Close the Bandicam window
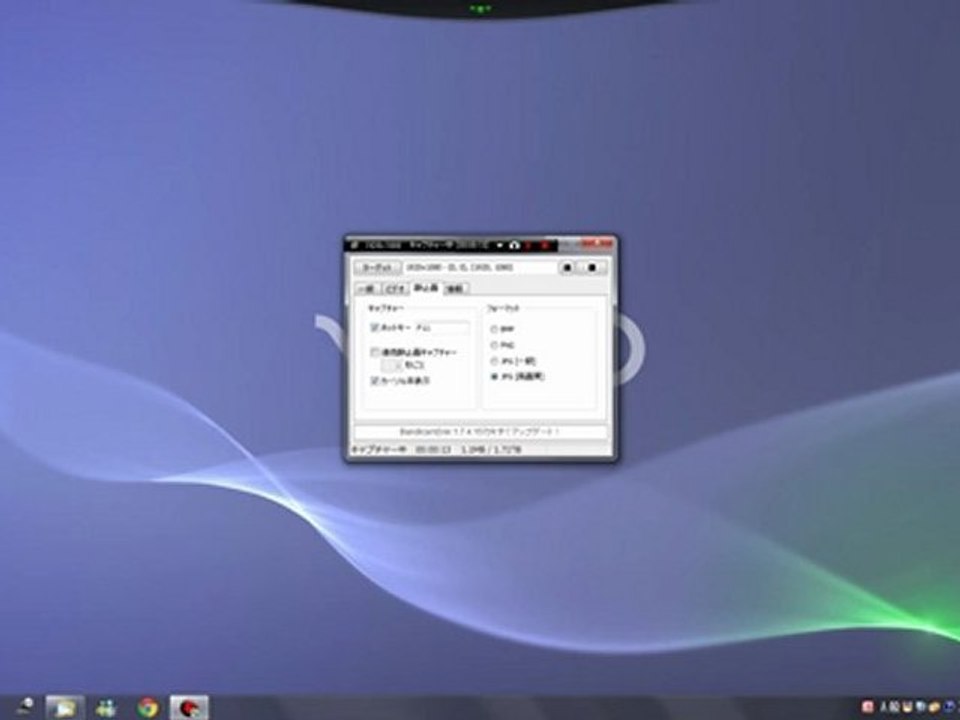 coord(598,244)
